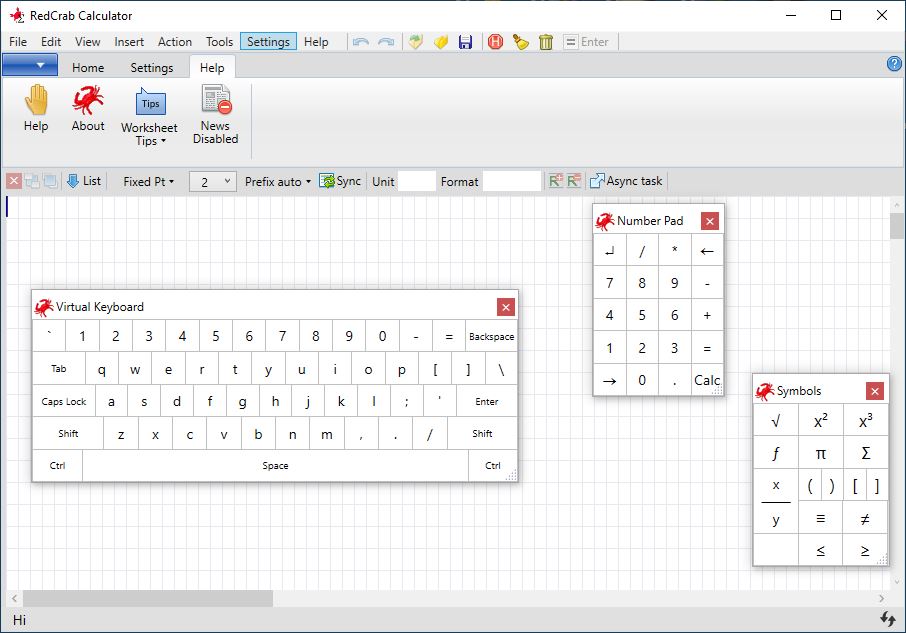Screen dimensions: 906x633
Task: Open the View menu
Action: point(87,42)
